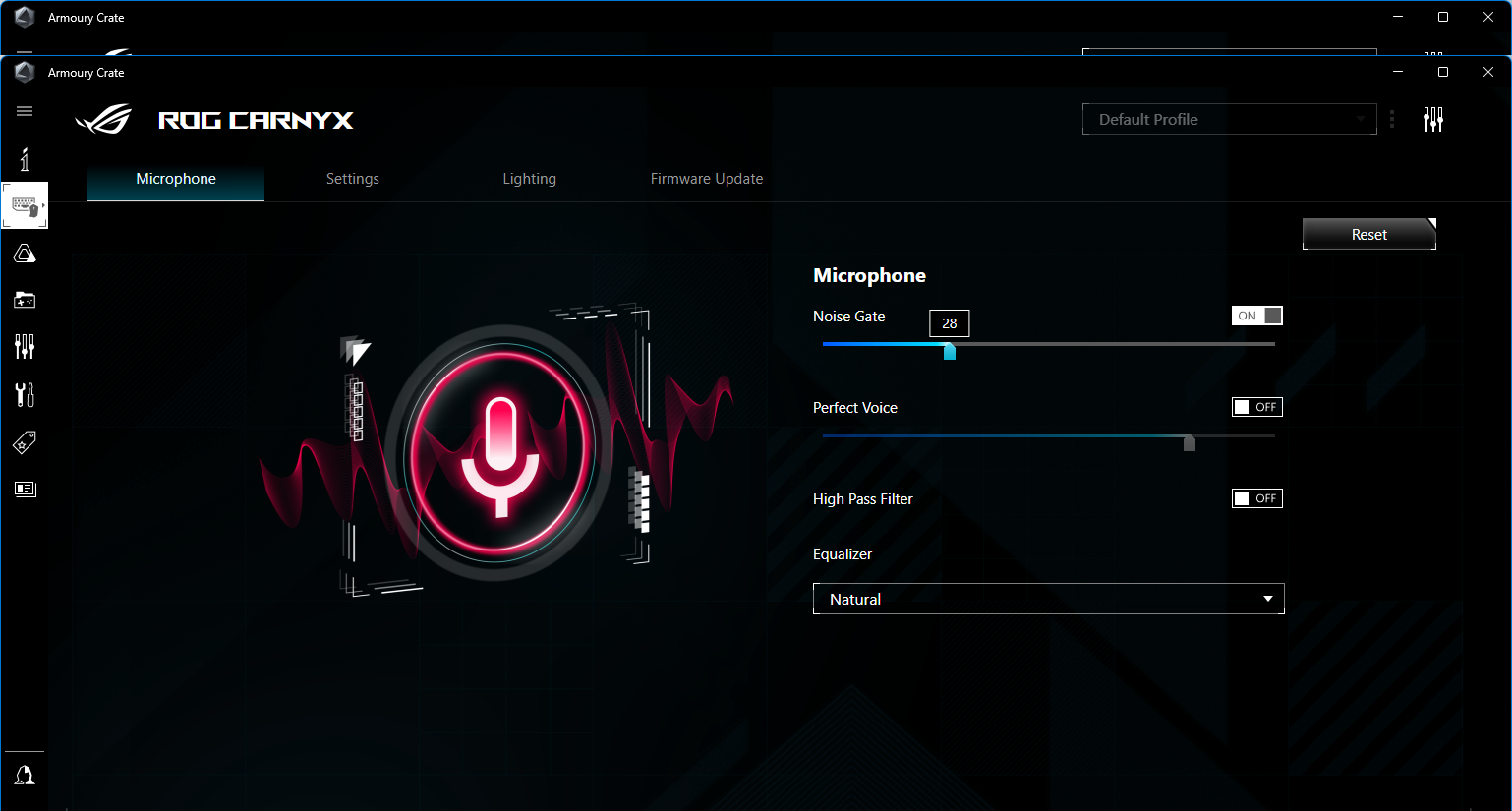
Task: Click the Equalizer label
Action: 843,554
